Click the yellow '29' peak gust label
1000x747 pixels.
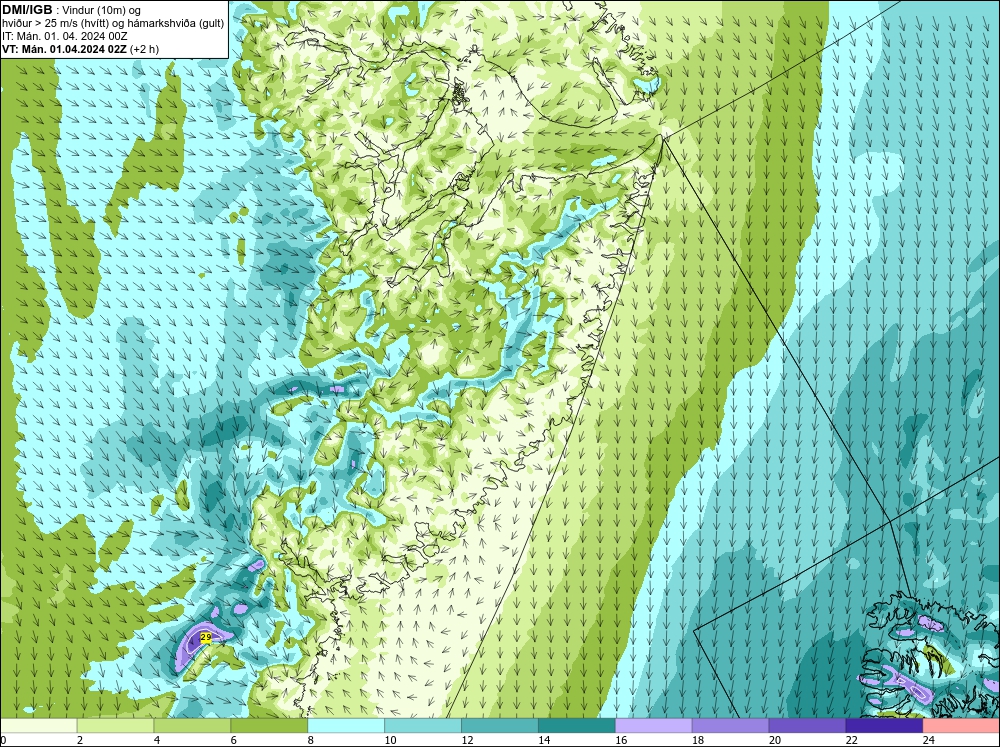(x=206, y=637)
